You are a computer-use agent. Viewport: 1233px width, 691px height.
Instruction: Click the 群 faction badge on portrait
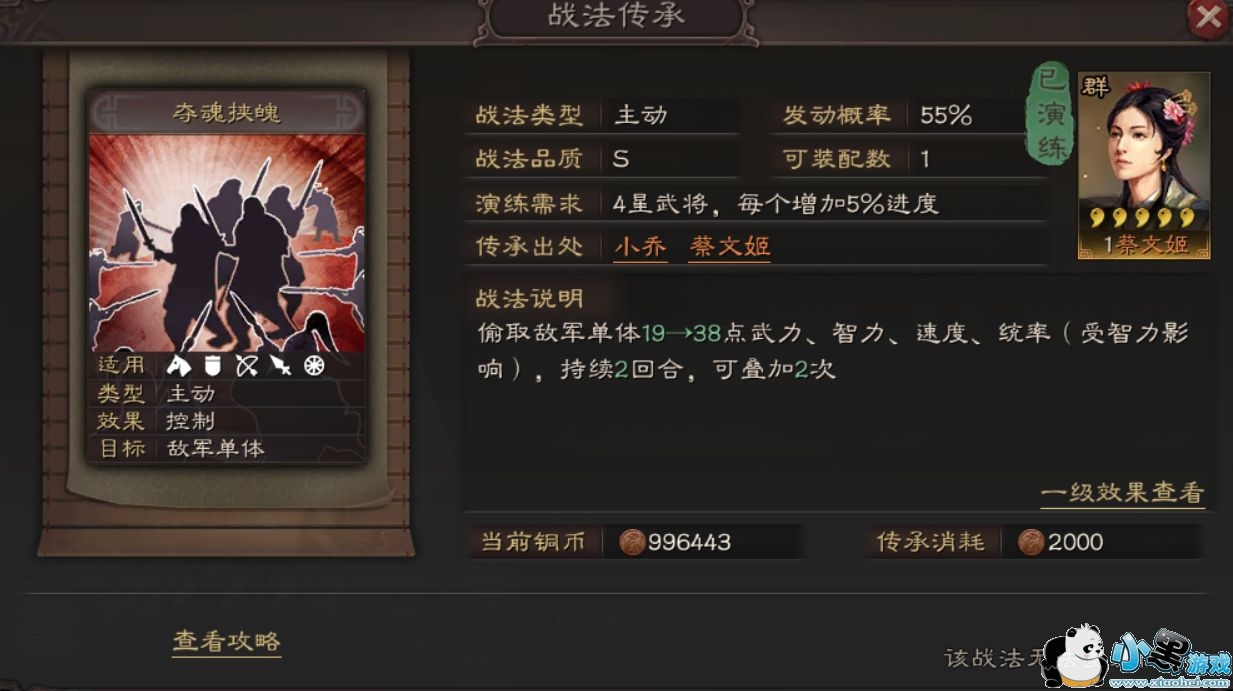(1095, 85)
